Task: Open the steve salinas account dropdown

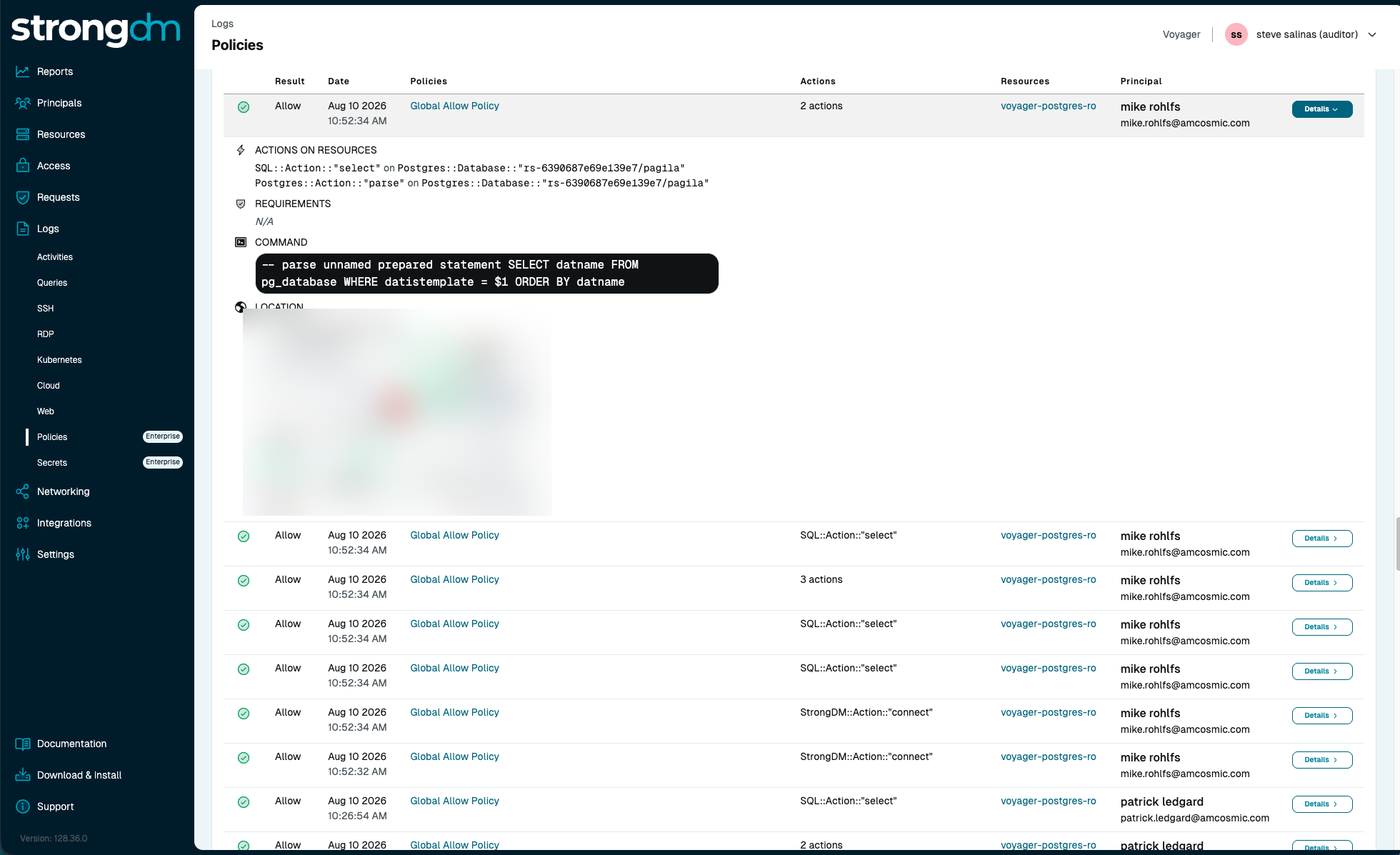Action: point(1316,34)
